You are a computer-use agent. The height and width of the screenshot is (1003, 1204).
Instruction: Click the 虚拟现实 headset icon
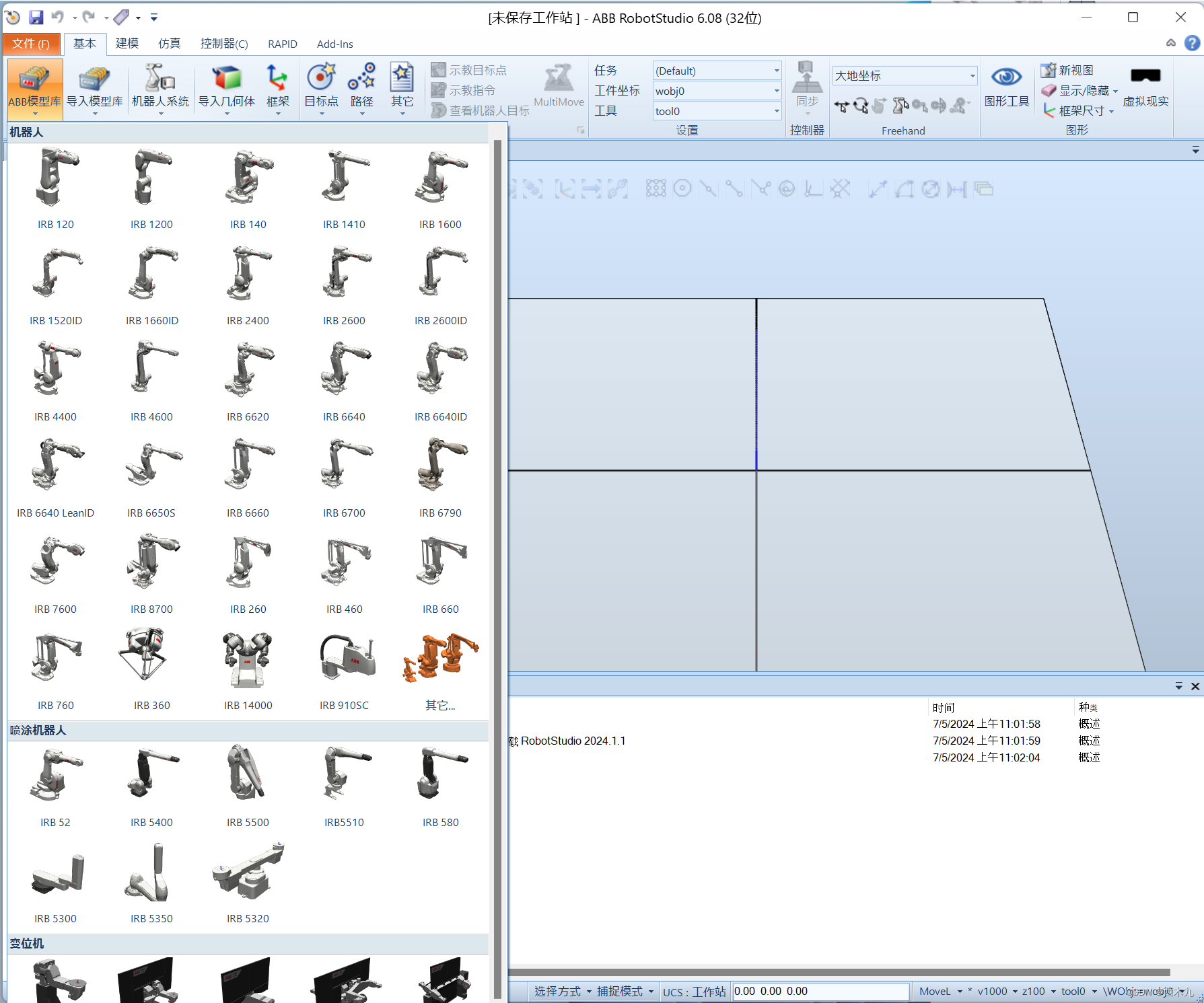[1145, 86]
